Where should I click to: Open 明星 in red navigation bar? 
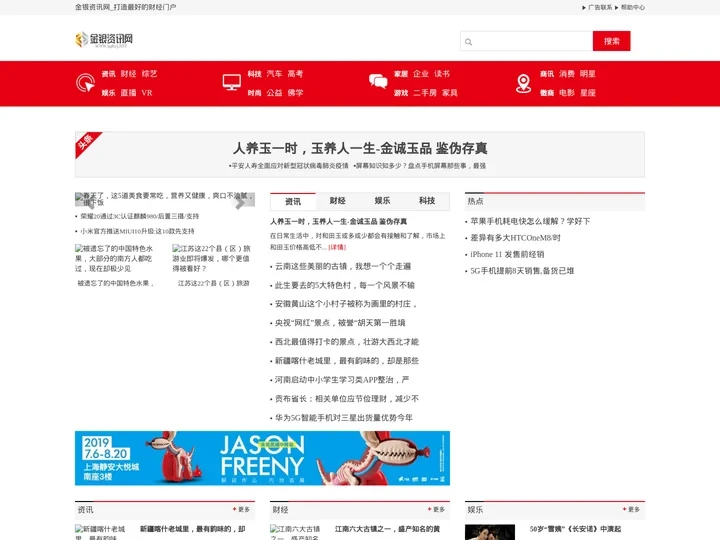[588, 74]
